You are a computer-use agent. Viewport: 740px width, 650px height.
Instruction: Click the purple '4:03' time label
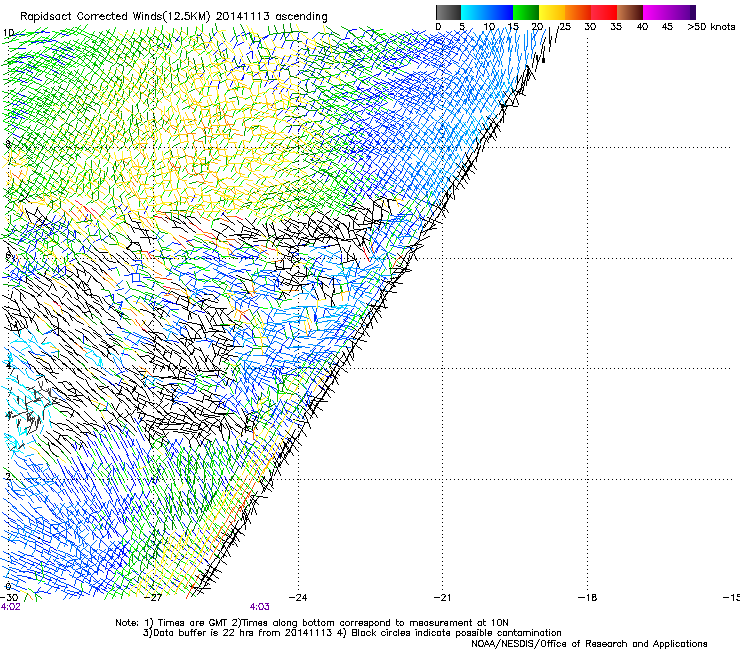260,607
